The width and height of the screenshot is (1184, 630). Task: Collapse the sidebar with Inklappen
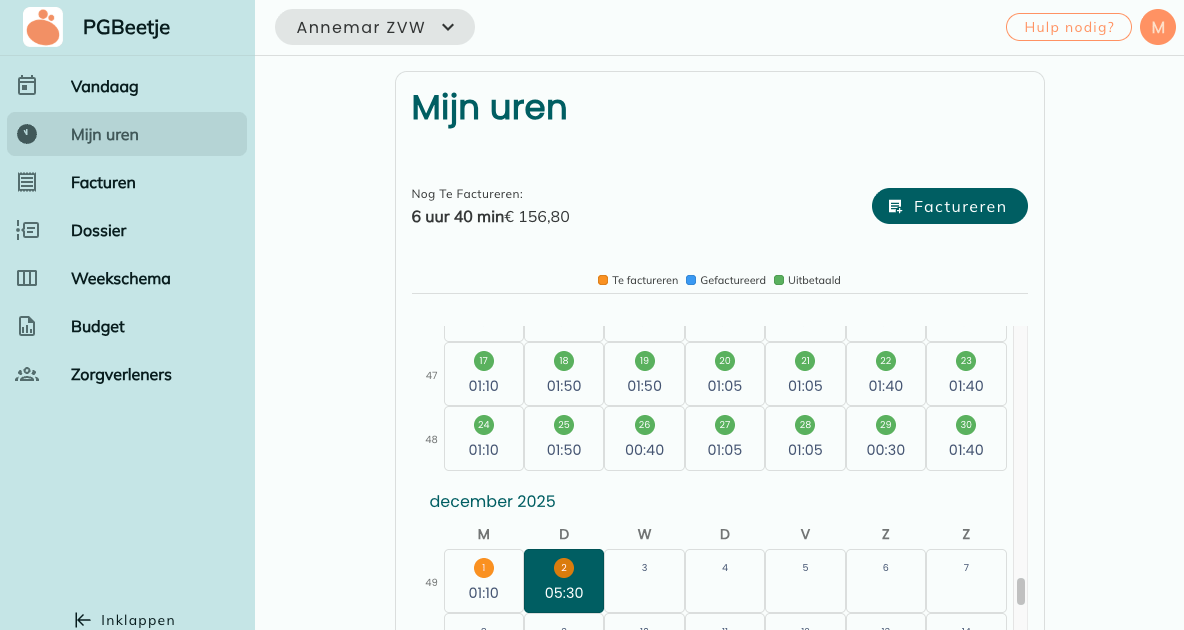point(124,620)
